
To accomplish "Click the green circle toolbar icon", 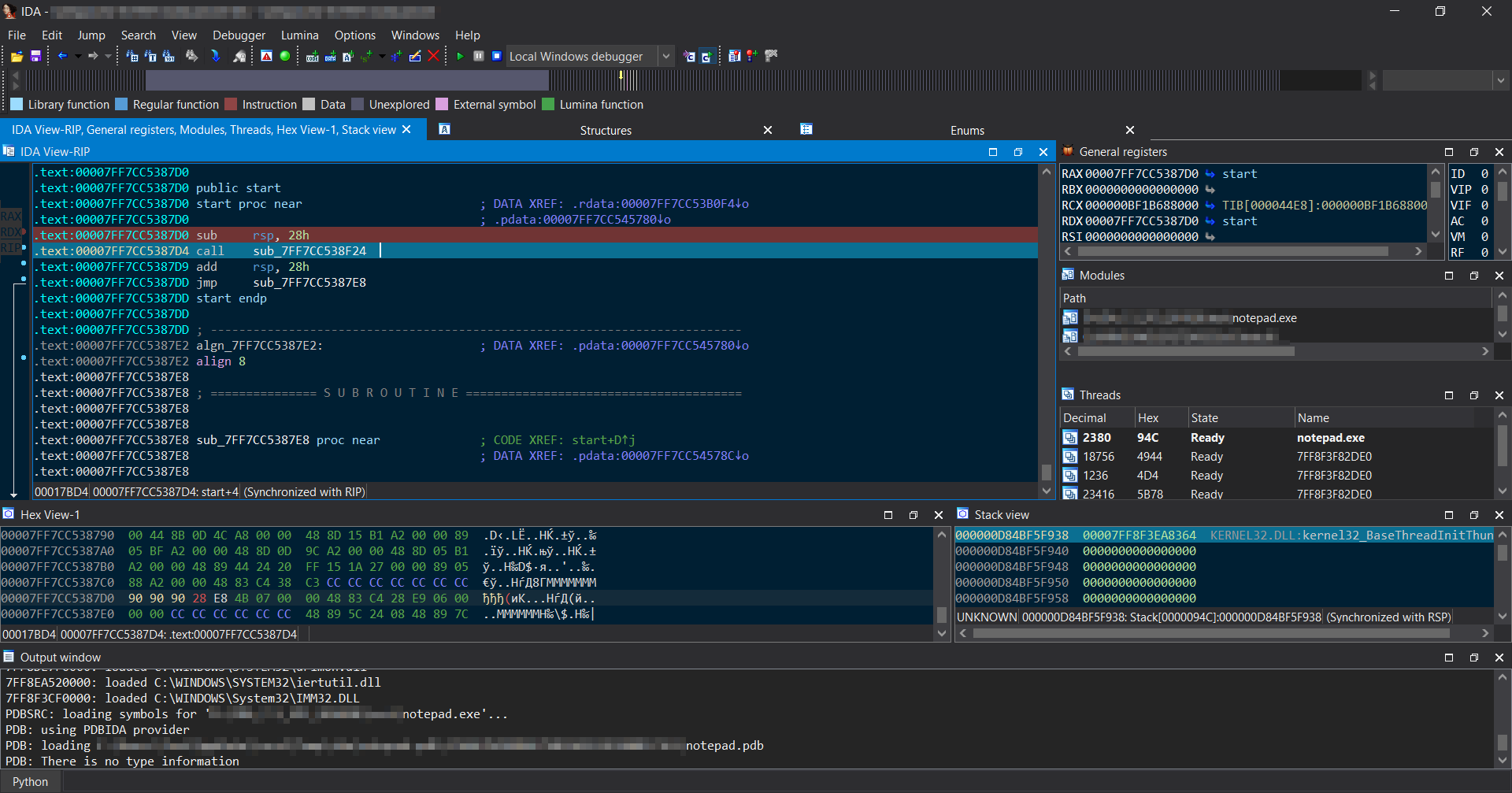I will [x=285, y=57].
